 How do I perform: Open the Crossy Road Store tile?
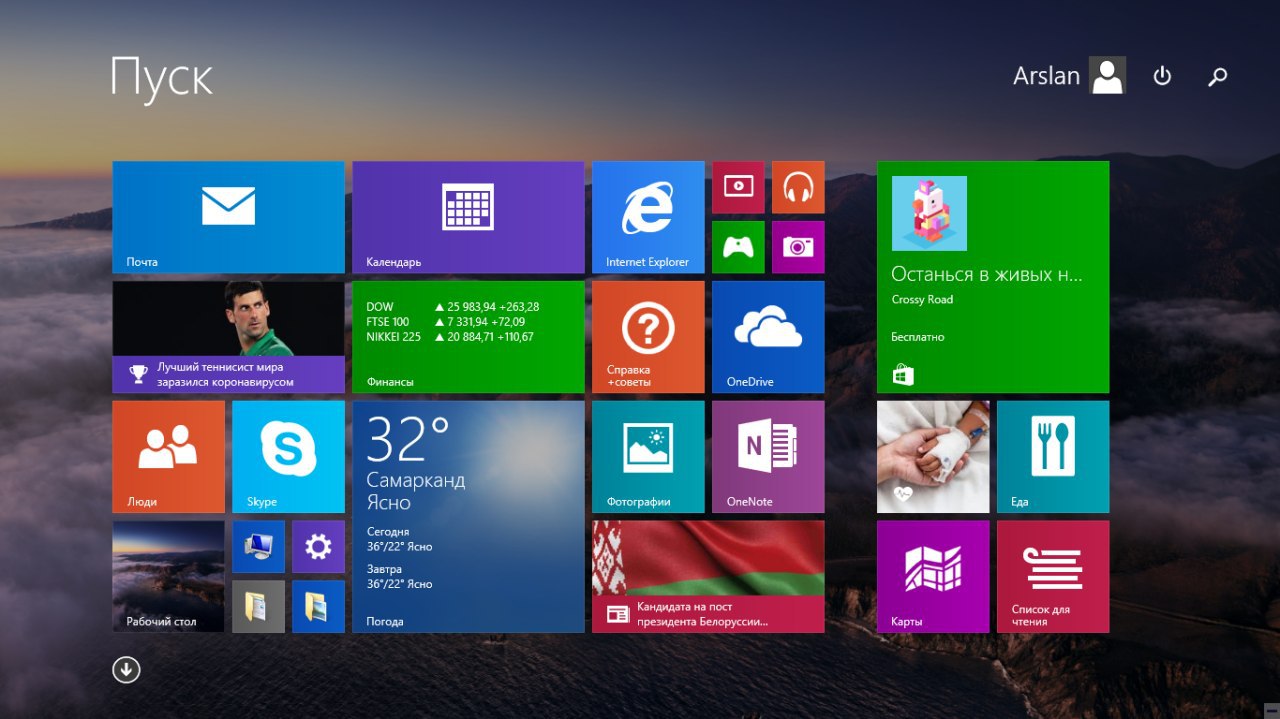[x=993, y=277]
